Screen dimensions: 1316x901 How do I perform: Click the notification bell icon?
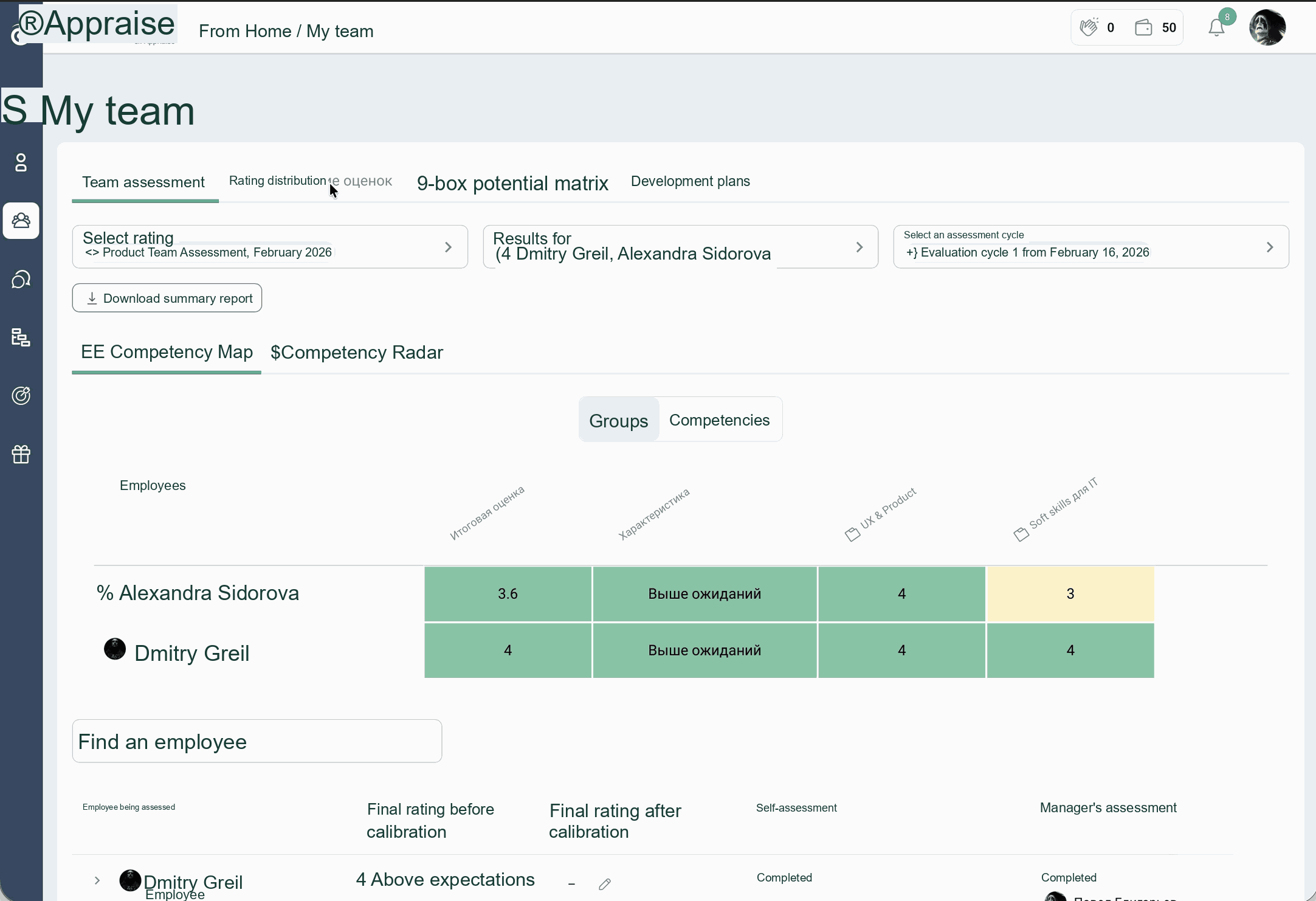(x=1216, y=28)
